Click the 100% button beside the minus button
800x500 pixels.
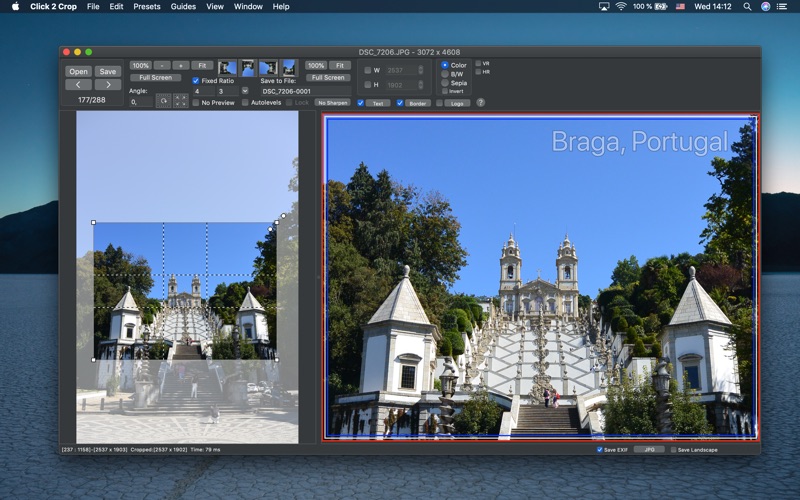click(x=140, y=65)
